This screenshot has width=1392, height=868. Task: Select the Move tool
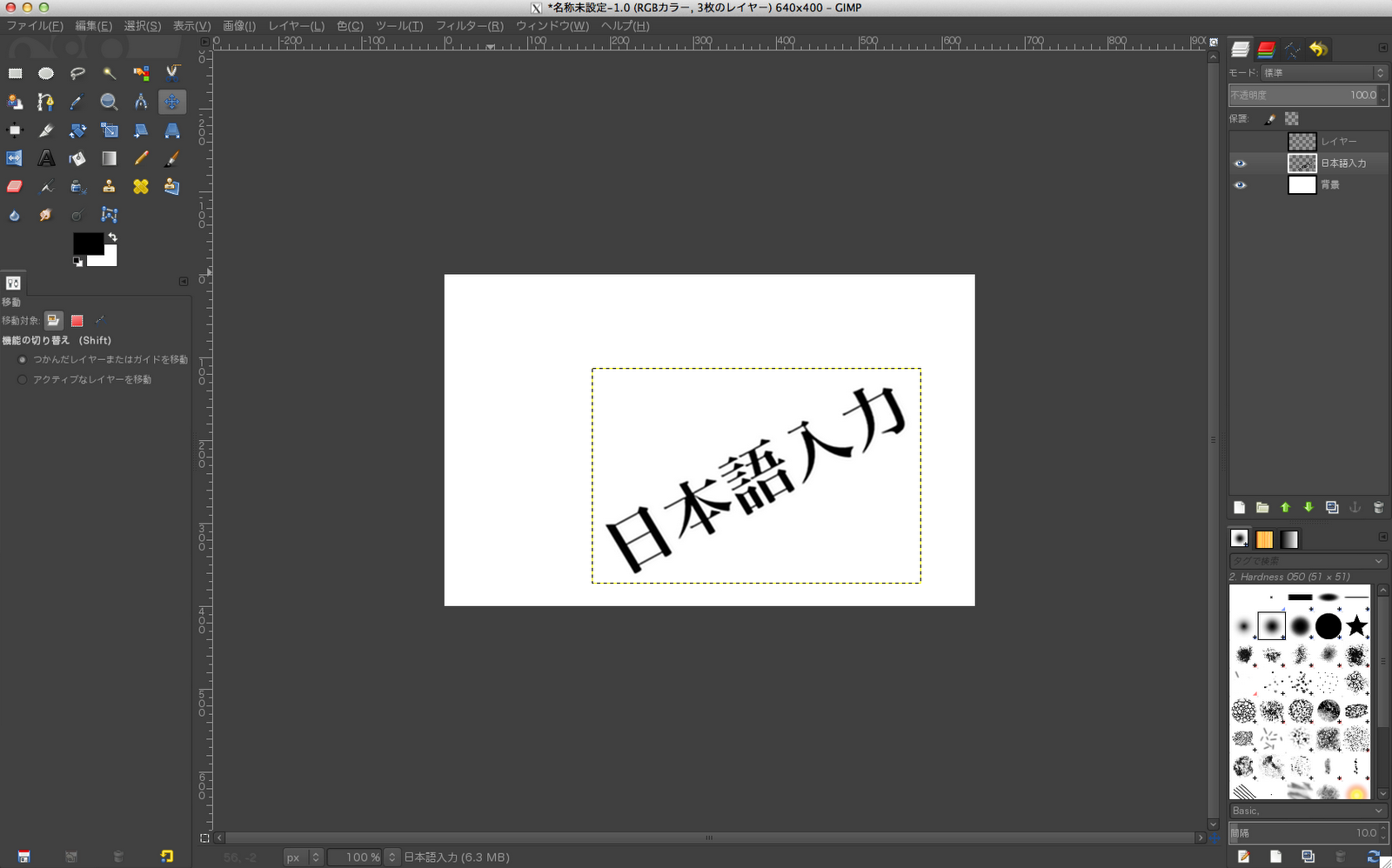click(172, 103)
